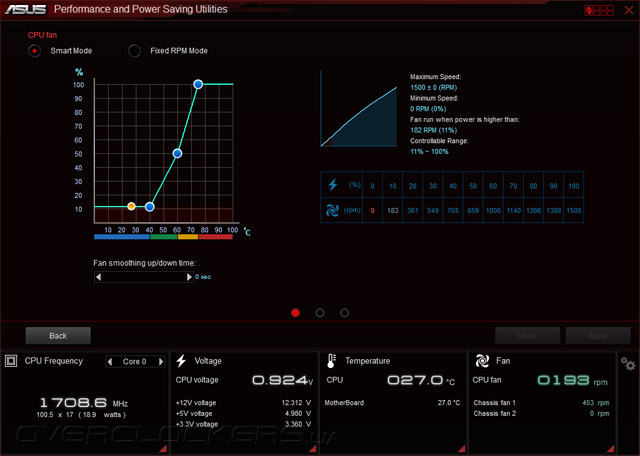Click the red '0' rpm table cell
This screenshot has height=456, width=640.
(372, 211)
